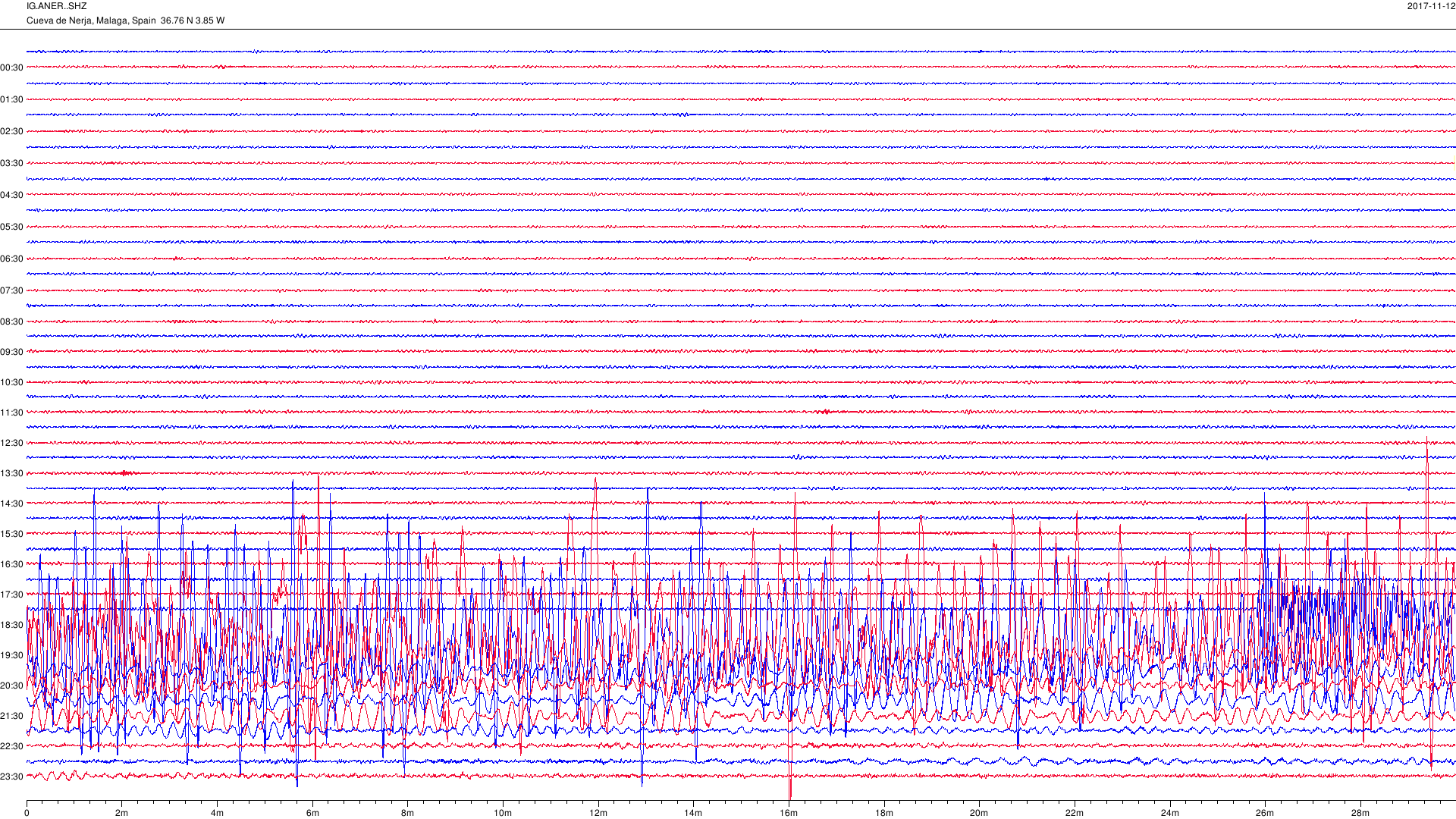
Task: Click the 15:30 time label
Action: click(x=12, y=534)
